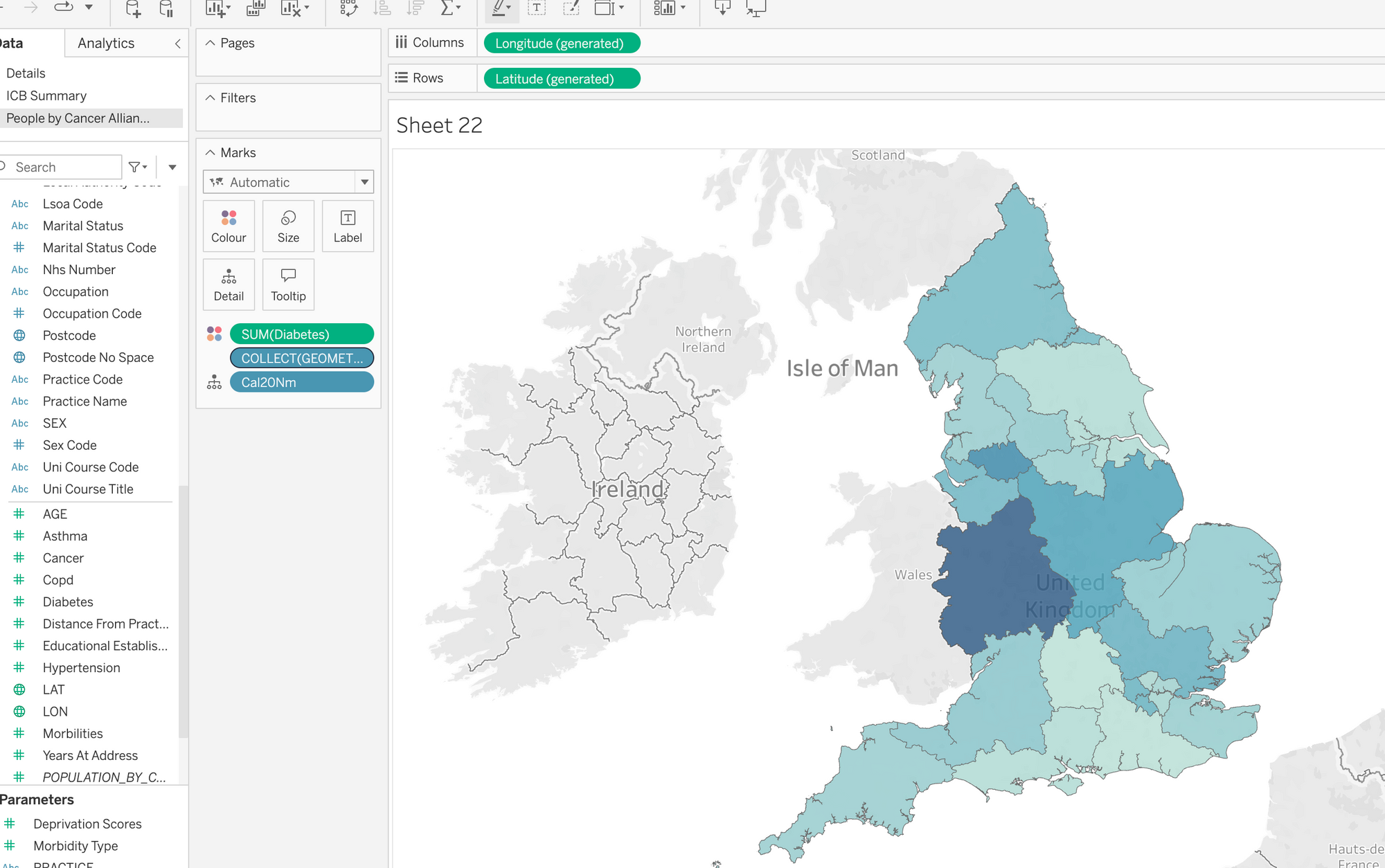Click the Longitude (generated) column pill
Viewport: 1385px width, 868px height.
pyautogui.click(x=561, y=43)
